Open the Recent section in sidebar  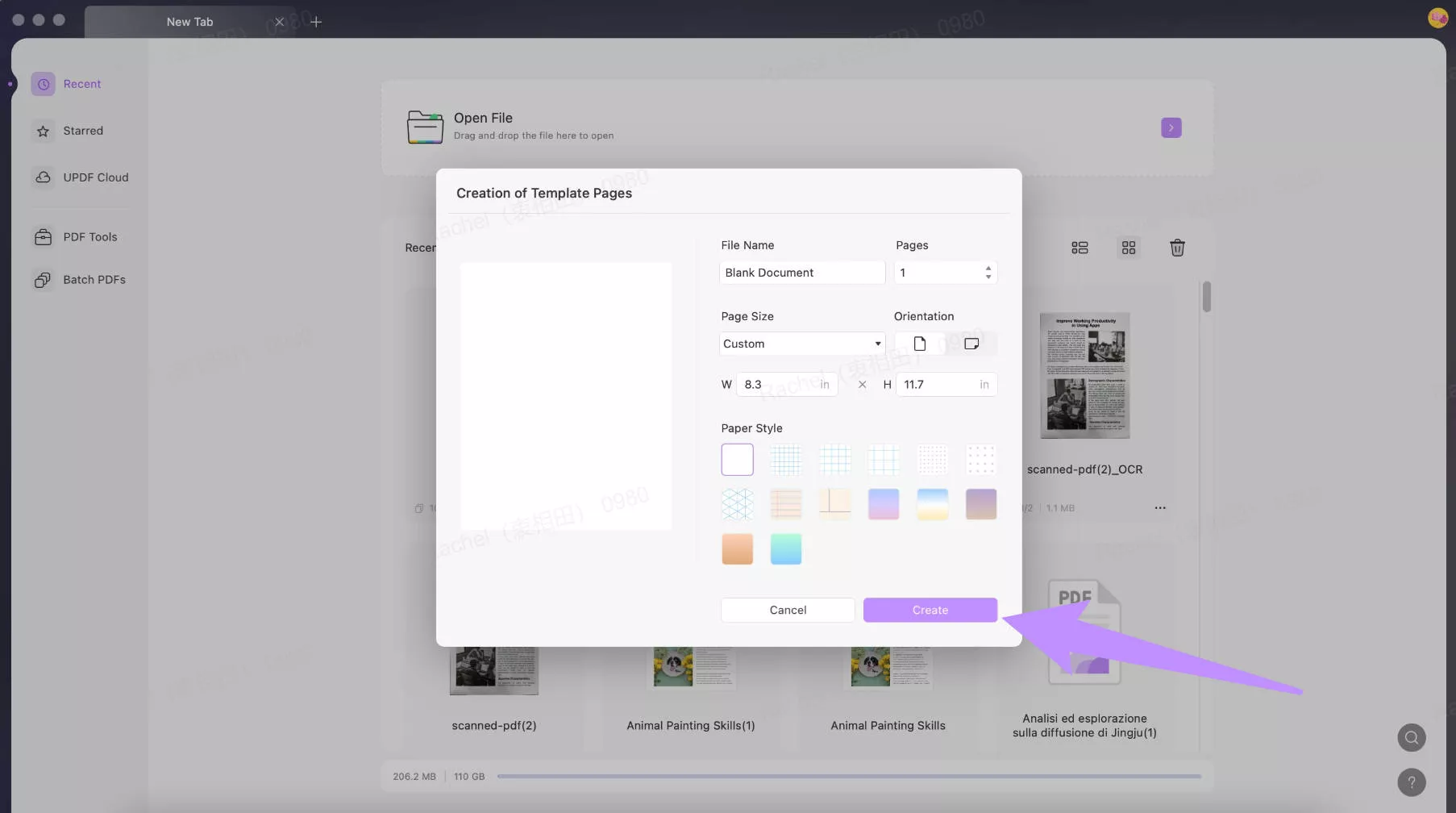tap(66, 84)
